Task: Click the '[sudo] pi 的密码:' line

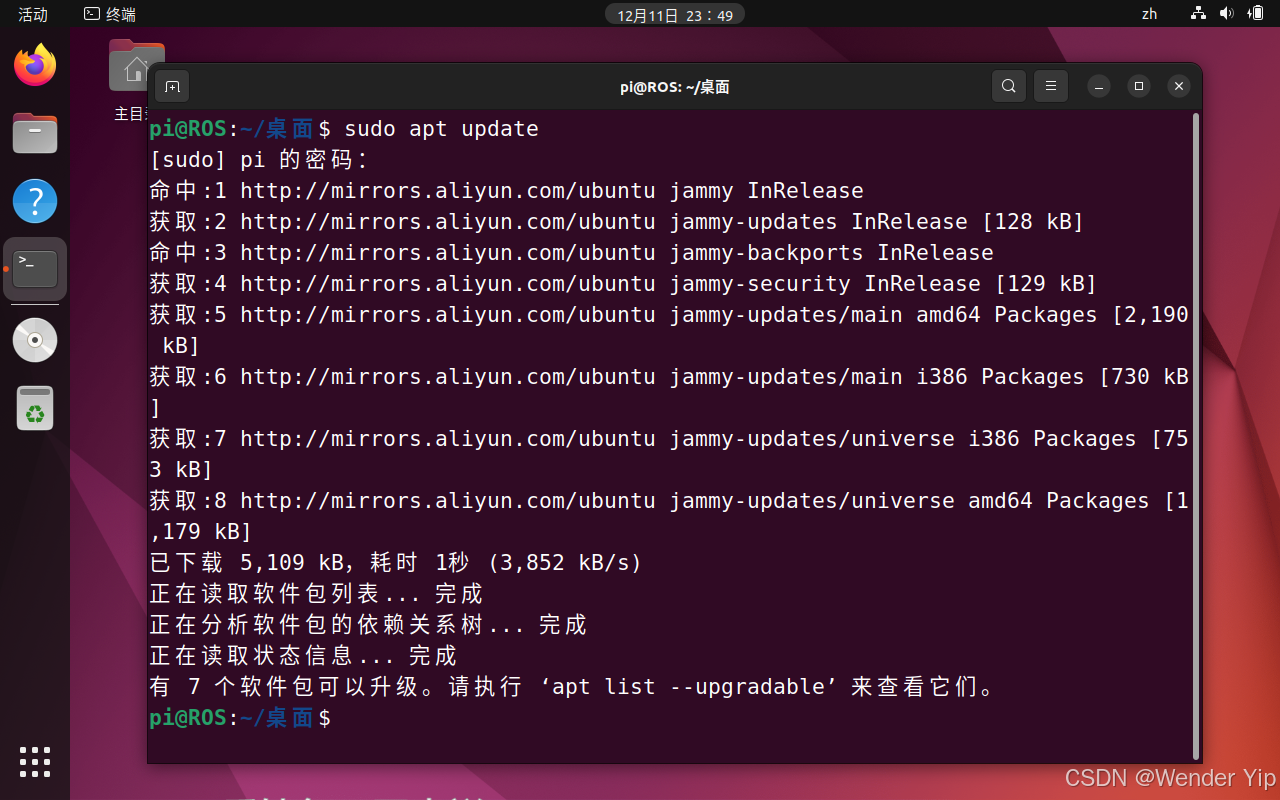Action: pos(259,160)
